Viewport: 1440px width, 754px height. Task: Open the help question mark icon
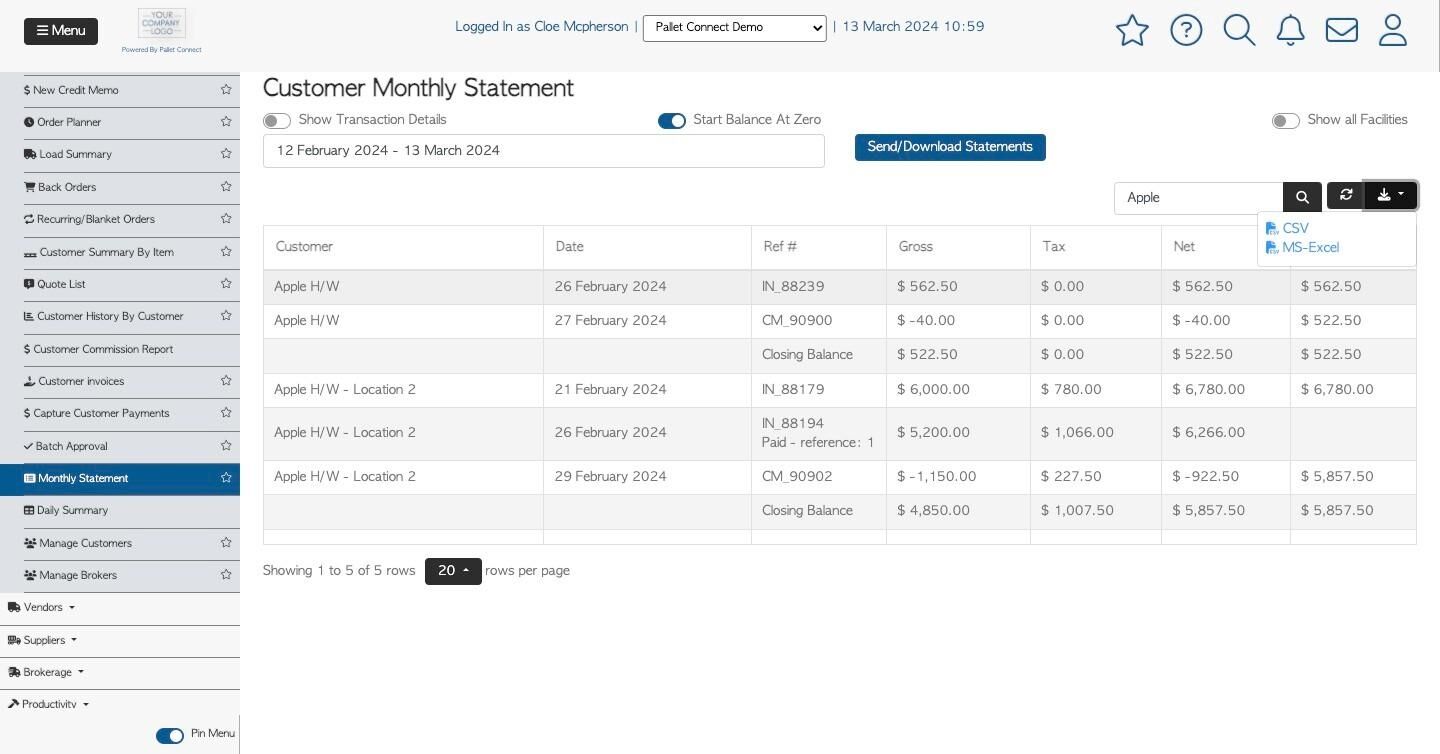1186,30
